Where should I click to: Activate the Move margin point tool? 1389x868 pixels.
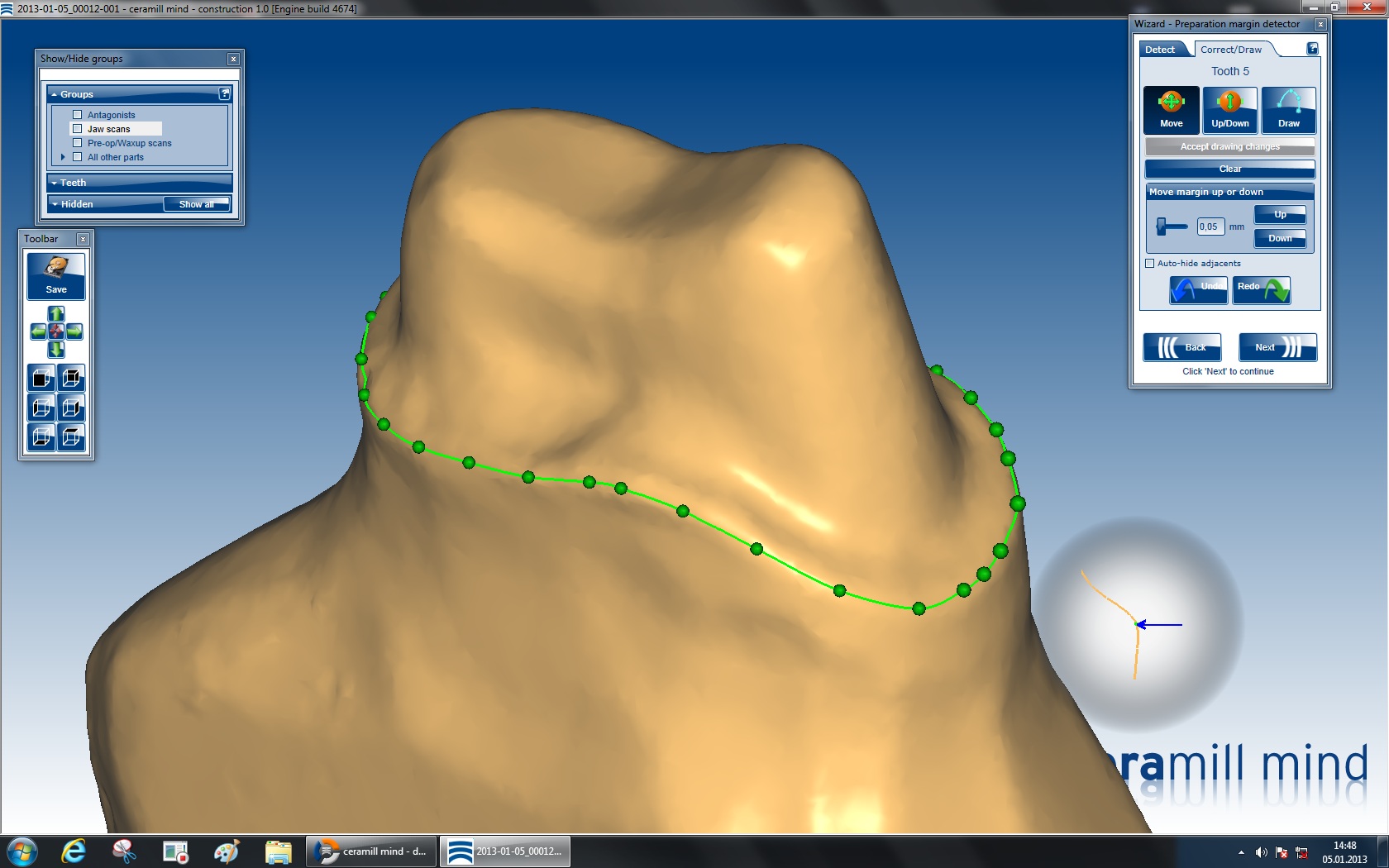click(1171, 110)
